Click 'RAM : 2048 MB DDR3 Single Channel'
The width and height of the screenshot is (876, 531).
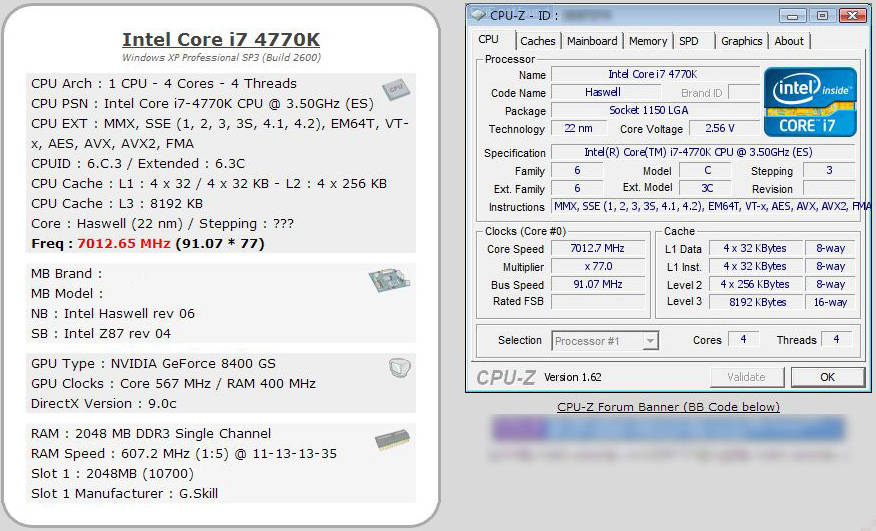(151, 434)
